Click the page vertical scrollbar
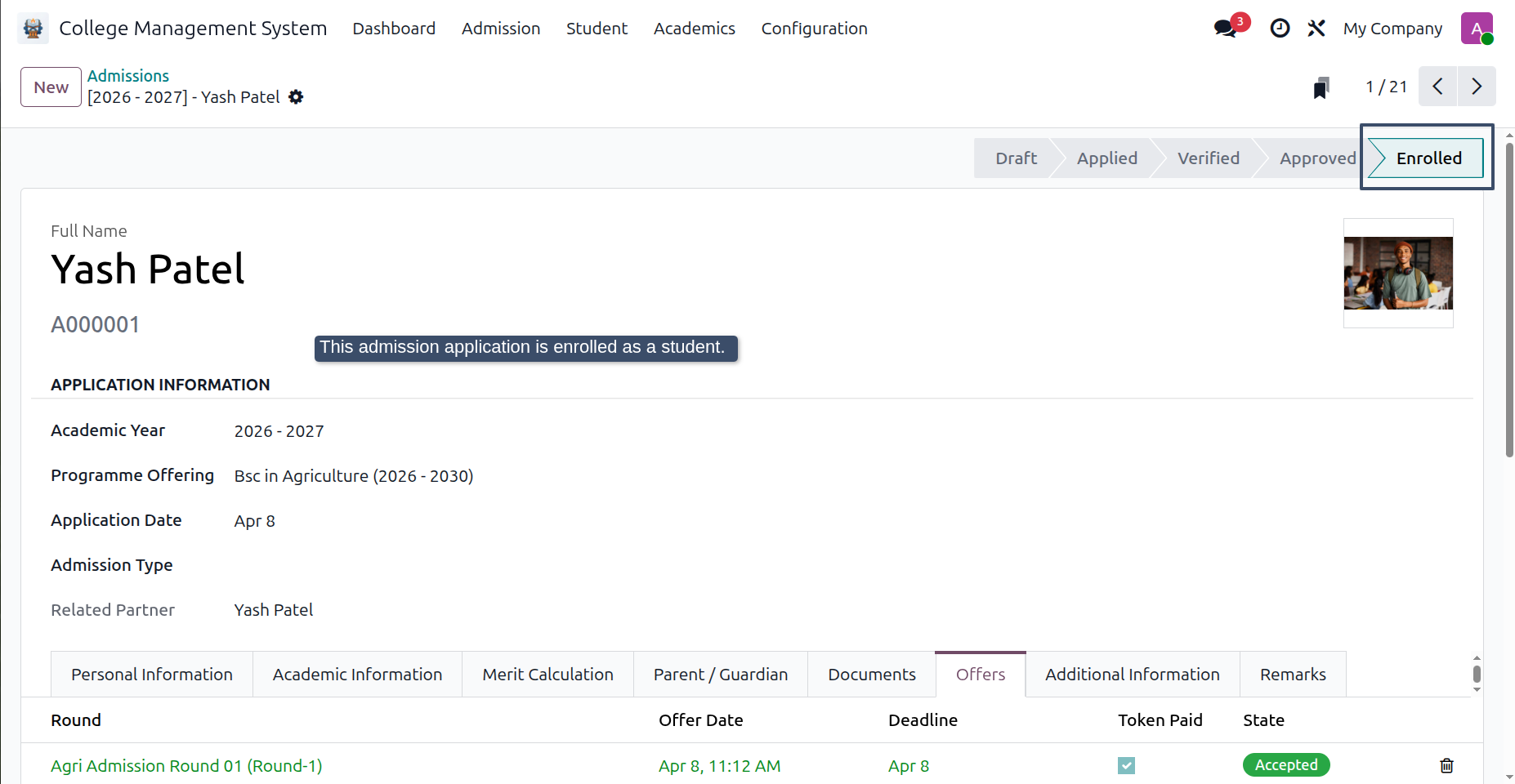 pyautogui.click(x=1509, y=300)
